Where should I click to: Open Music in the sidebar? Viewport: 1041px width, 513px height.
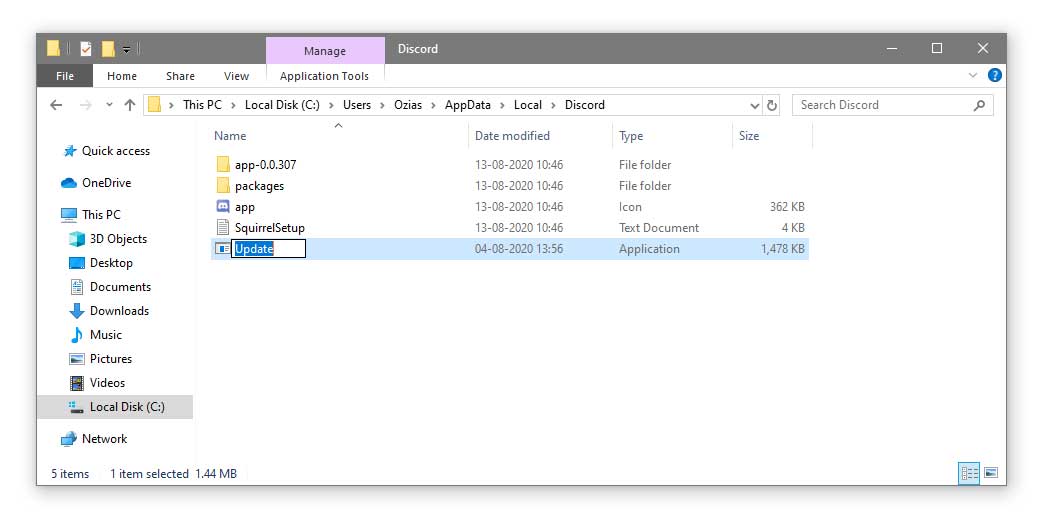(106, 334)
